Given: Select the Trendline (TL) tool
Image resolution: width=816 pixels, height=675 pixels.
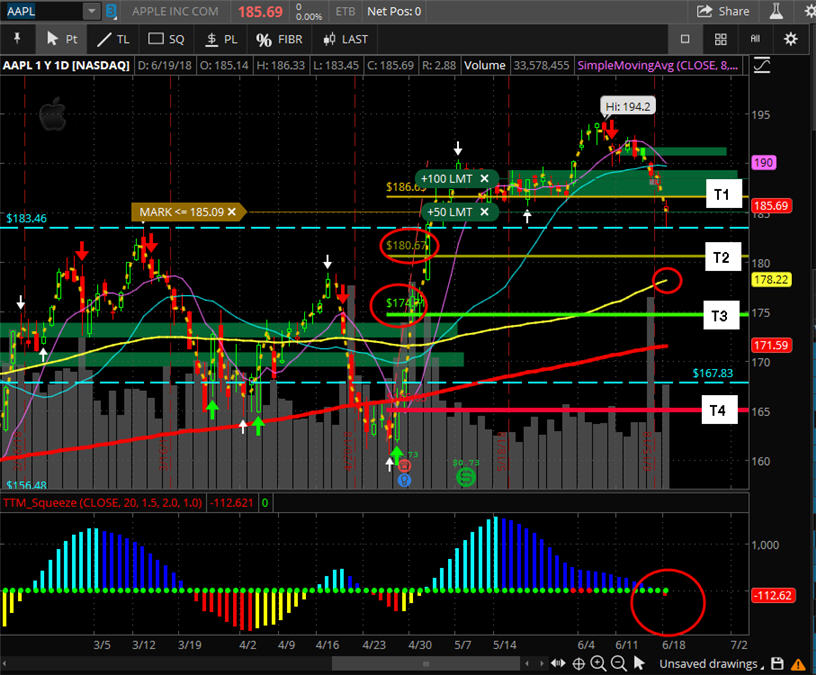Looking at the screenshot, I should (x=112, y=39).
